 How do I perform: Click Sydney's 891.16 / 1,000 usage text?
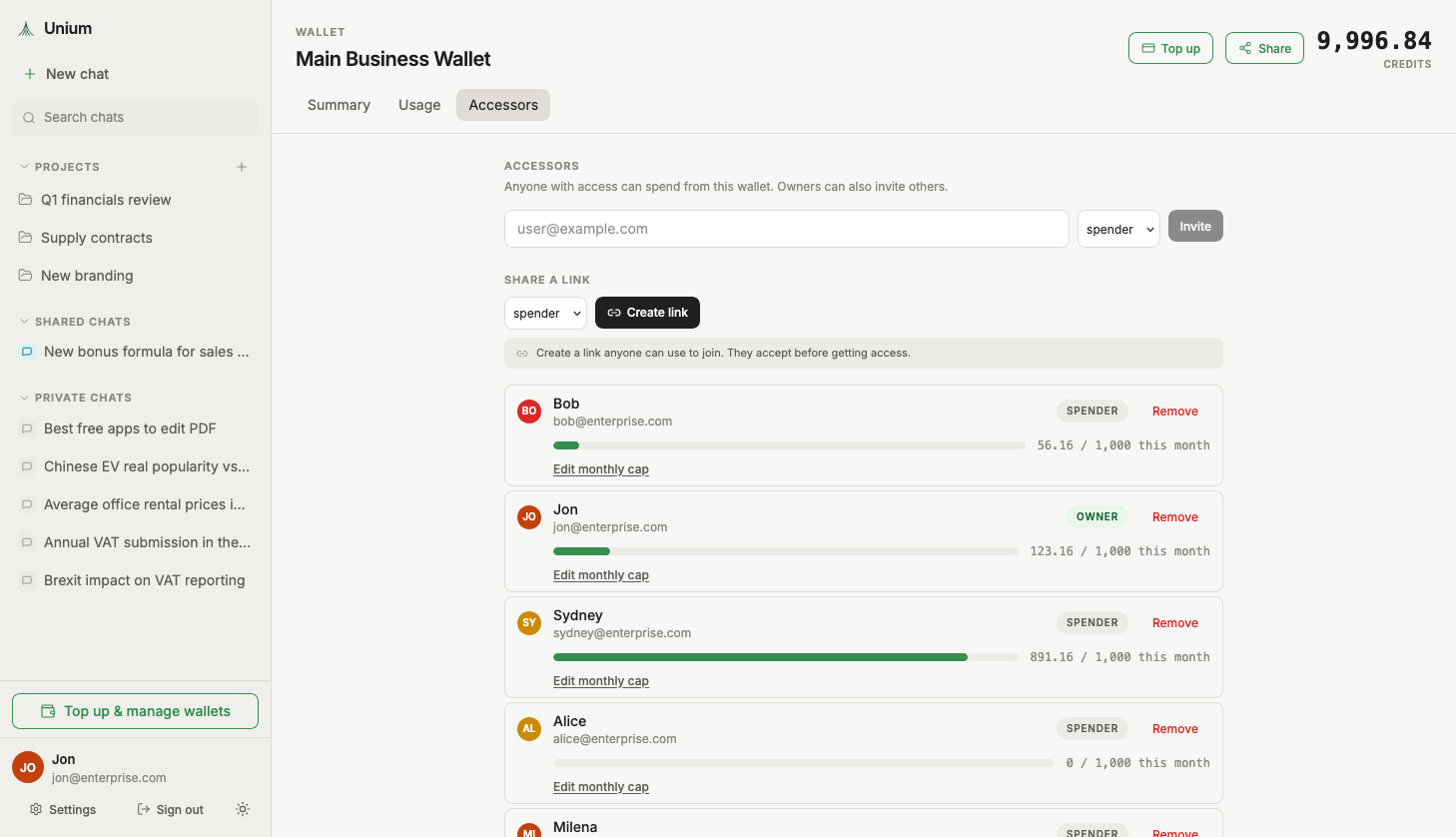pos(1119,657)
